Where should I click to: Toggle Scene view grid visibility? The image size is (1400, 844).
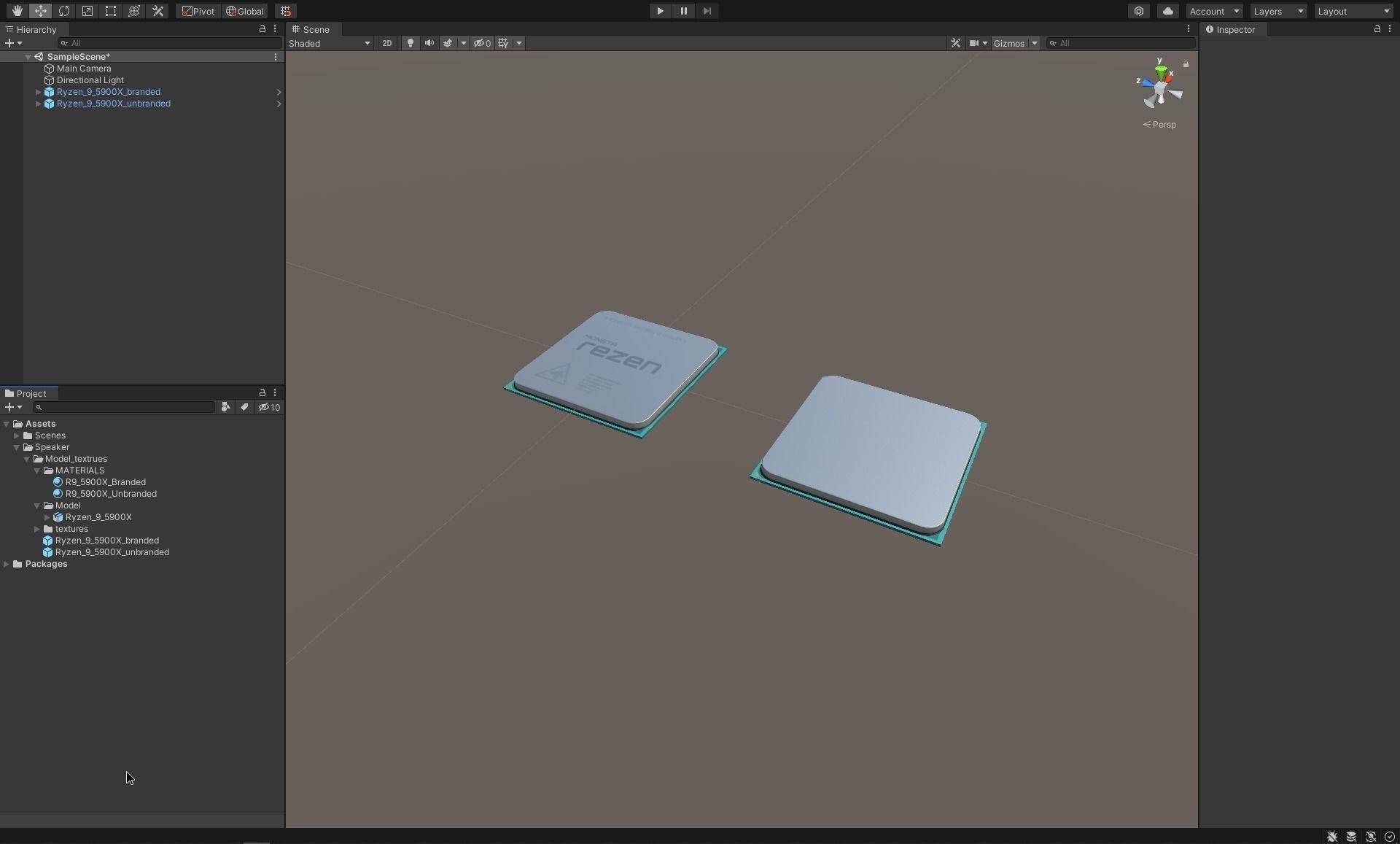[x=503, y=43]
